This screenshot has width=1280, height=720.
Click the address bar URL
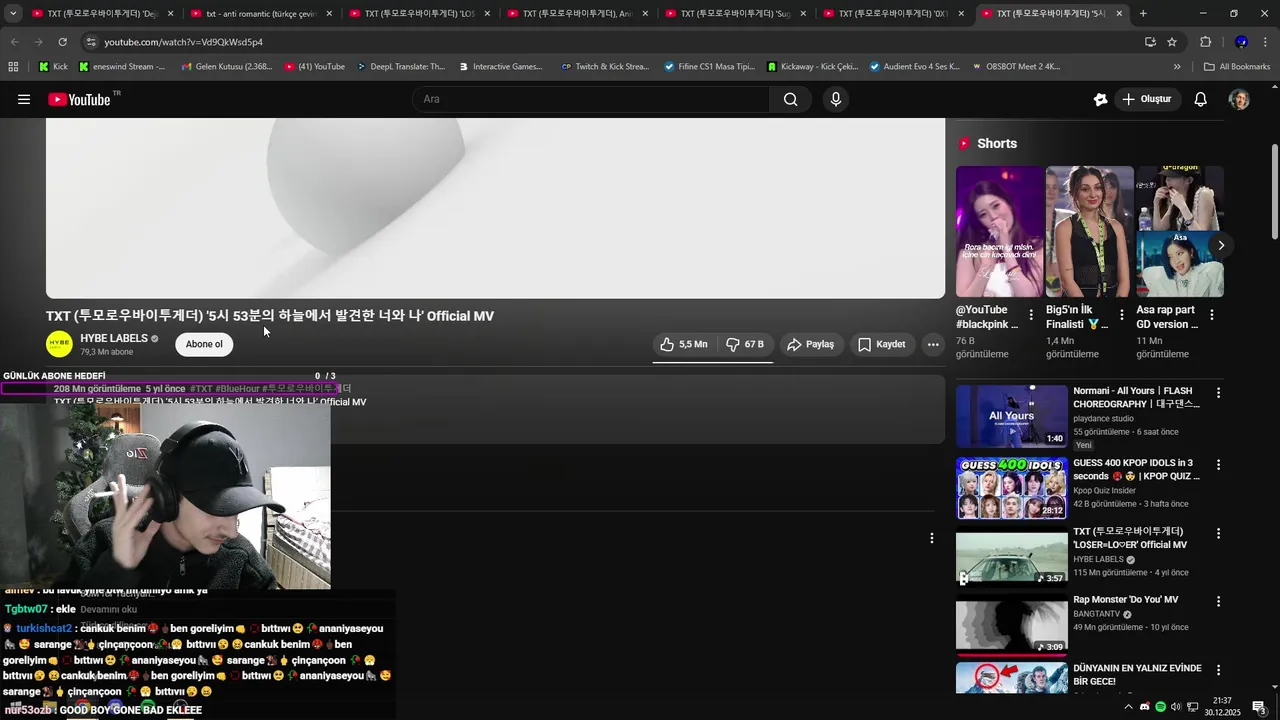pyautogui.click(x=183, y=42)
